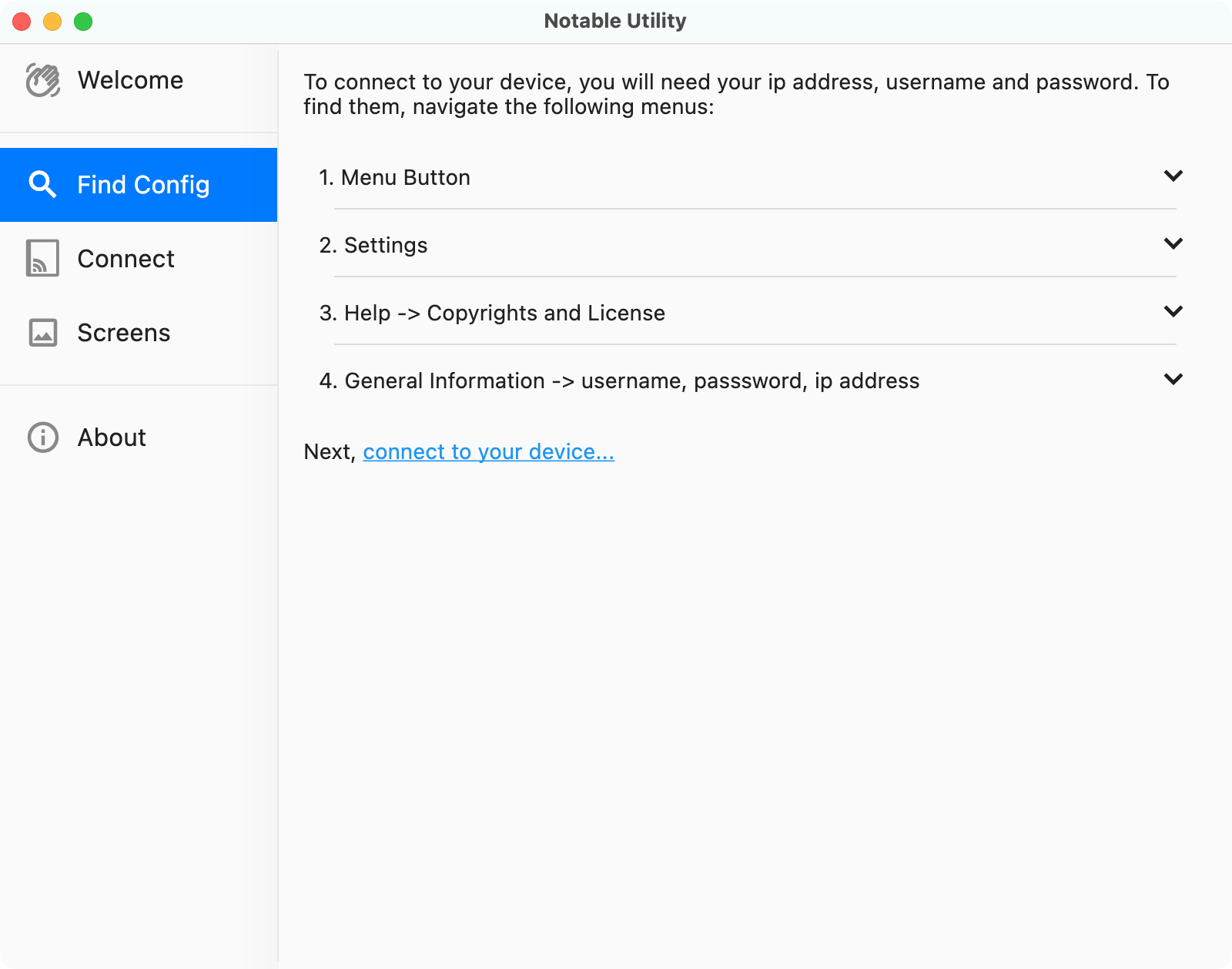
Task: Click the info circle icon near About
Action: click(43, 438)
